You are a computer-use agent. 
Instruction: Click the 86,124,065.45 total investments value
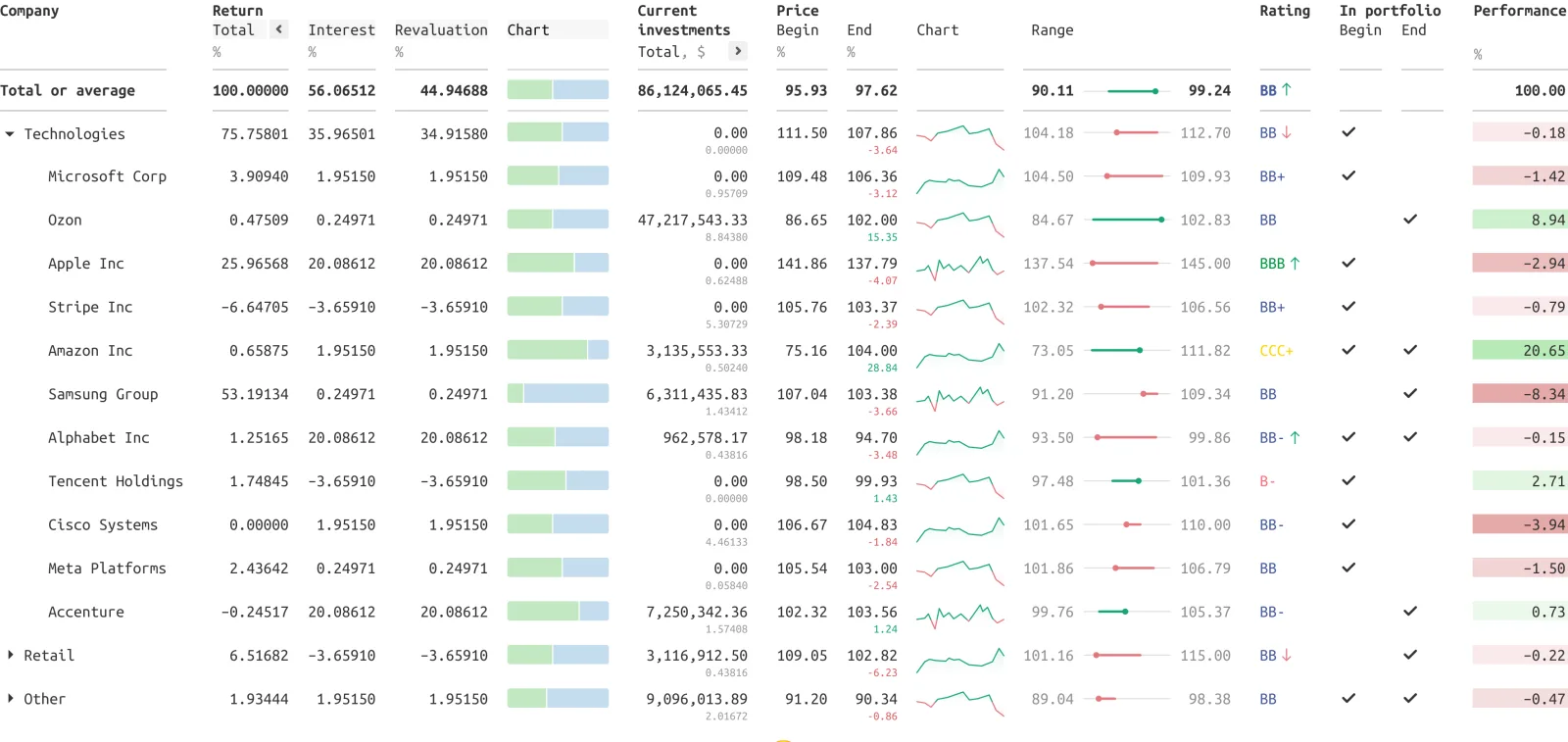(693, 90)
